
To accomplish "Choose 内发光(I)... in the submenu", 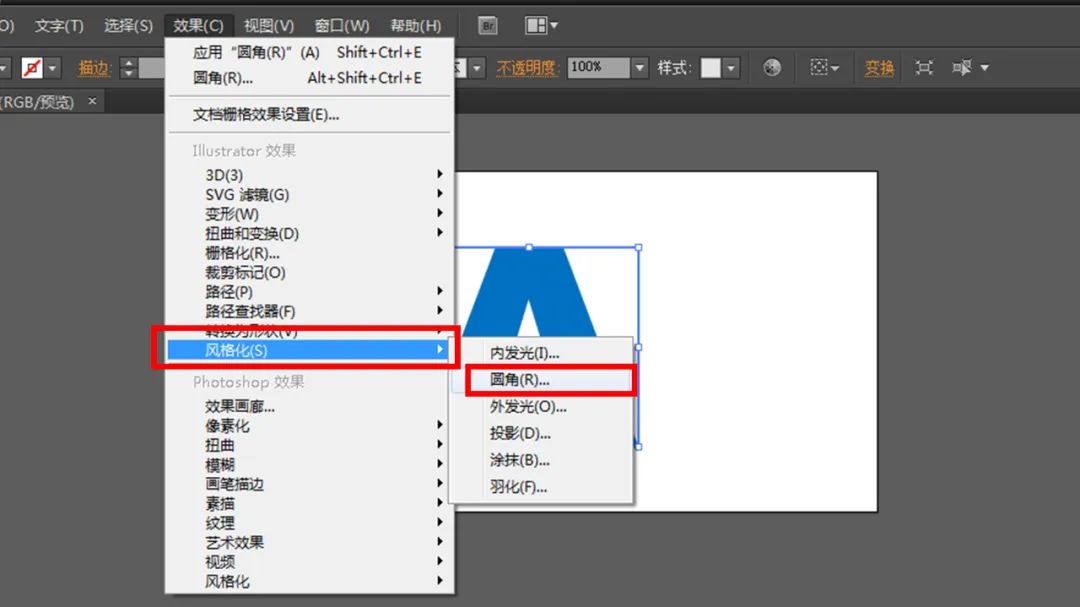I will [541, 353].
